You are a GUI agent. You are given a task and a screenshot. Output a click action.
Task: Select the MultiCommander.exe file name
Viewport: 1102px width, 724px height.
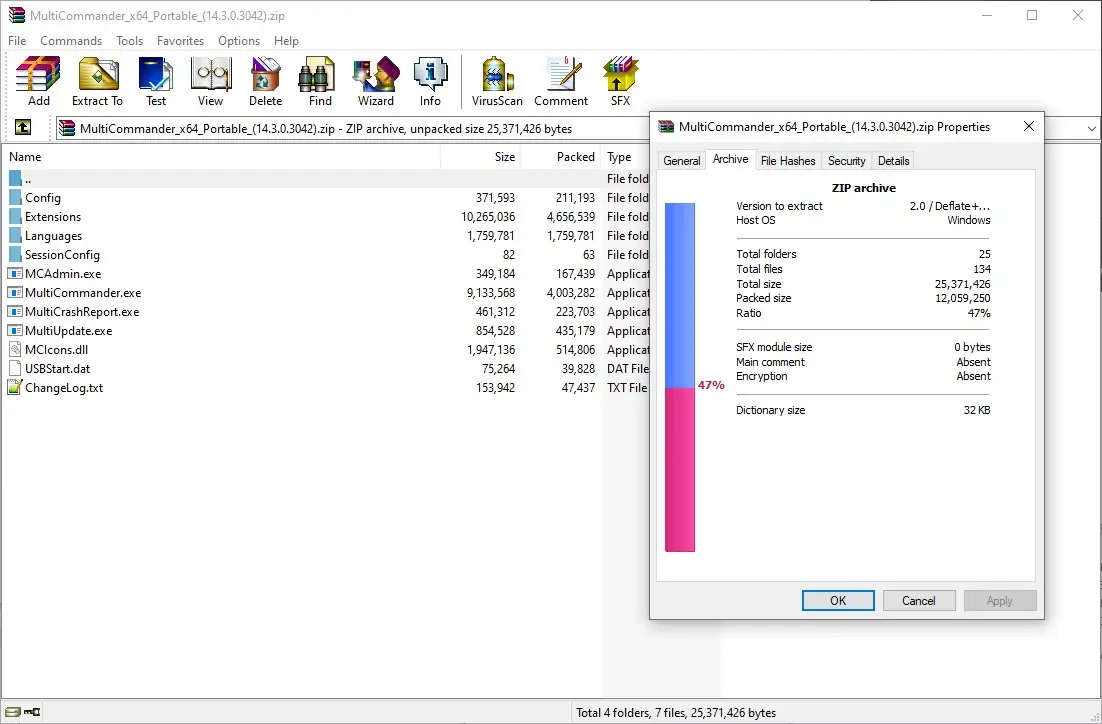[83, 292]
